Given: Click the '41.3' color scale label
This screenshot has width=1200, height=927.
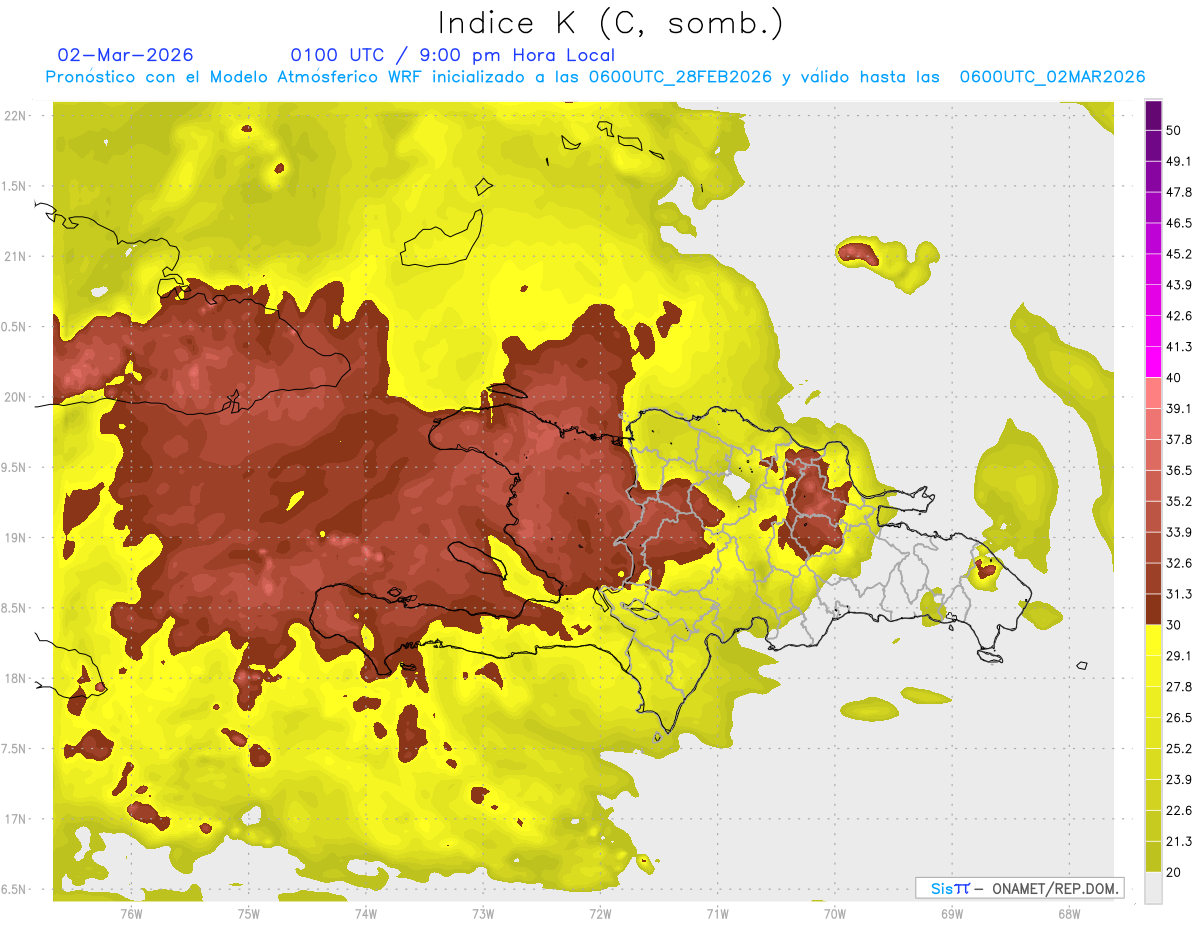Looking at the screenshot, I should tap(1179, 347).
